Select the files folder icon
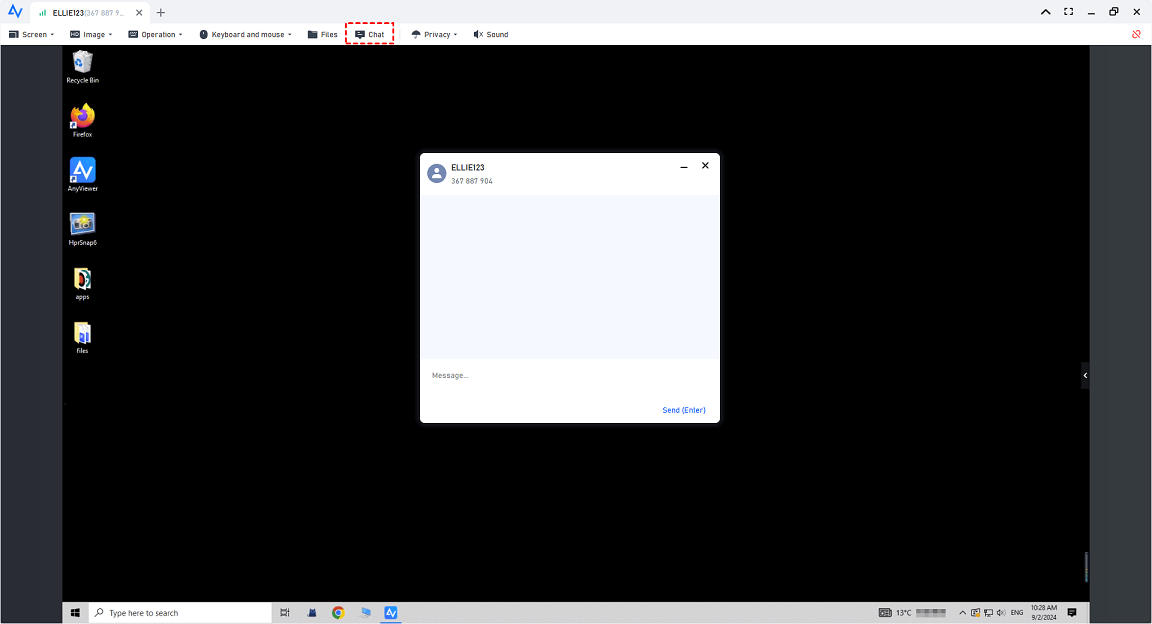Screen dimensions: 1152x624 pos(82,338)
